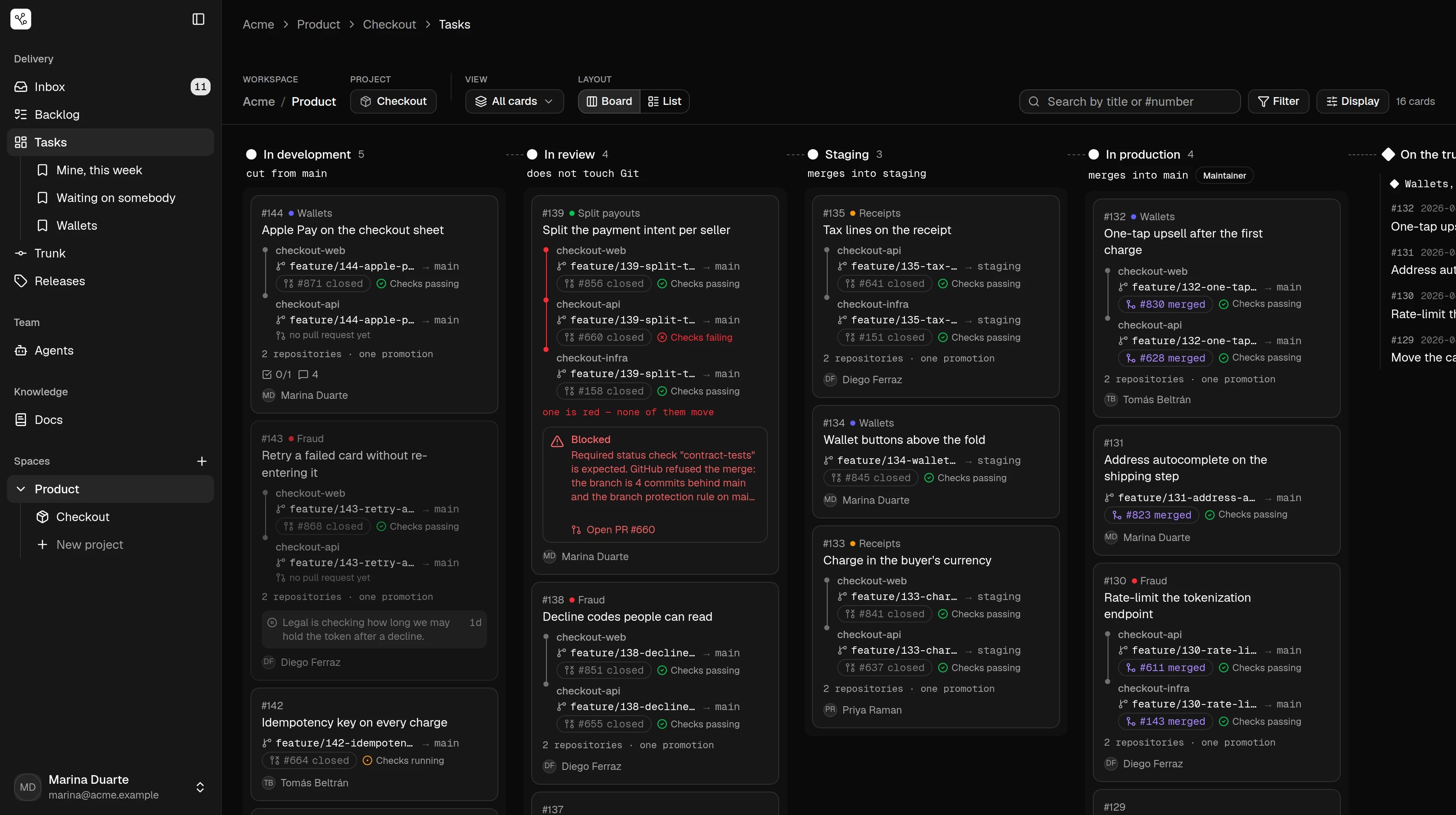Click the Maintainer badge
The width and height of the screenshot is (1456, 815).
coord(1224,175)
